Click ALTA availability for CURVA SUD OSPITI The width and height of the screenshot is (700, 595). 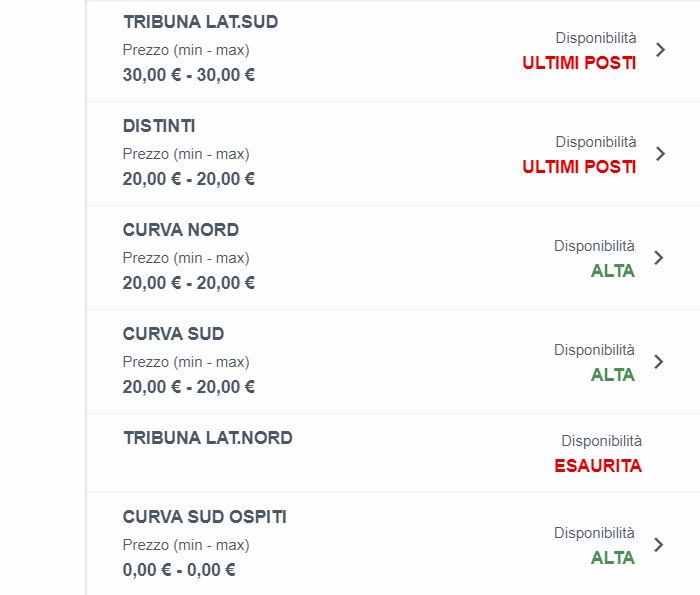(x=613, y=558)
